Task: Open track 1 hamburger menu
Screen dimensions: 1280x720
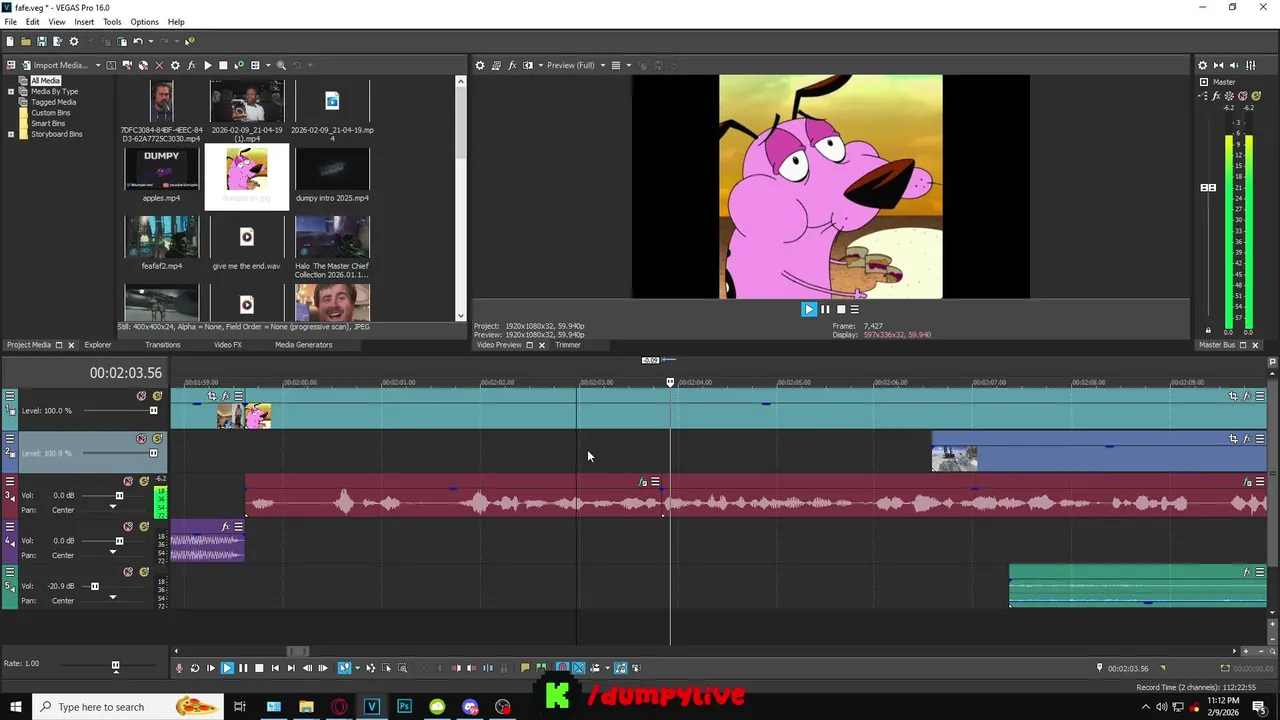Action: pos(10,395)
